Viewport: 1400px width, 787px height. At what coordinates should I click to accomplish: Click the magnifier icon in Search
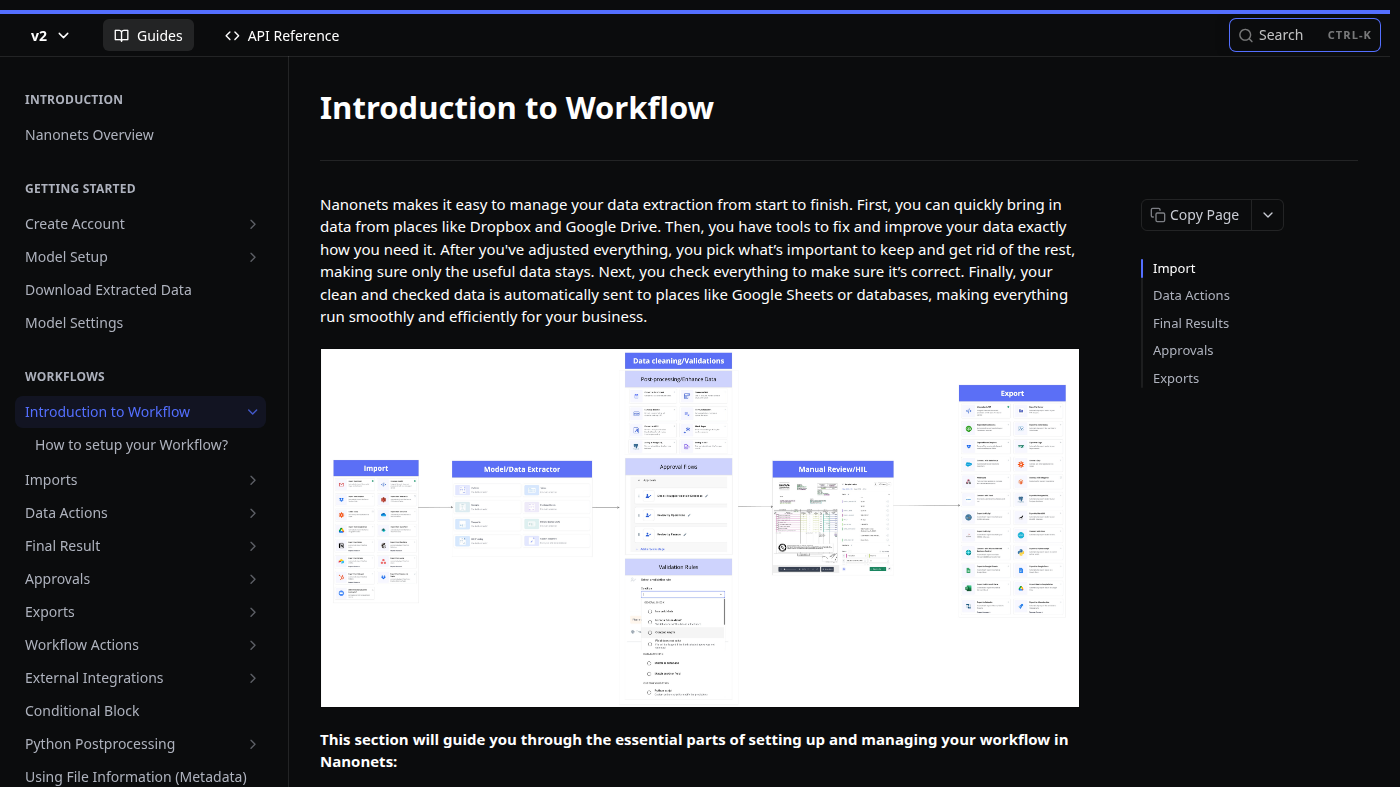(x=1246, y=35)
